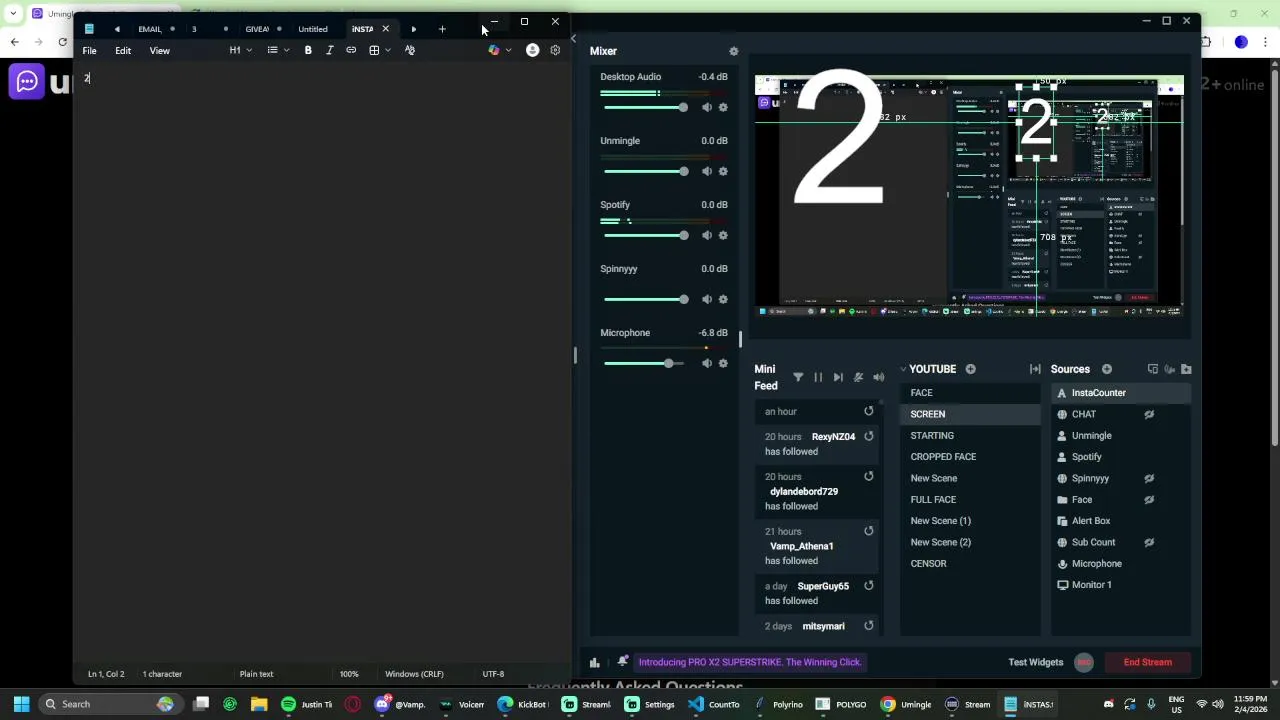Add a new Notepad tab
This screenshot has width=1280, height=720.
(x=442, y=29)
